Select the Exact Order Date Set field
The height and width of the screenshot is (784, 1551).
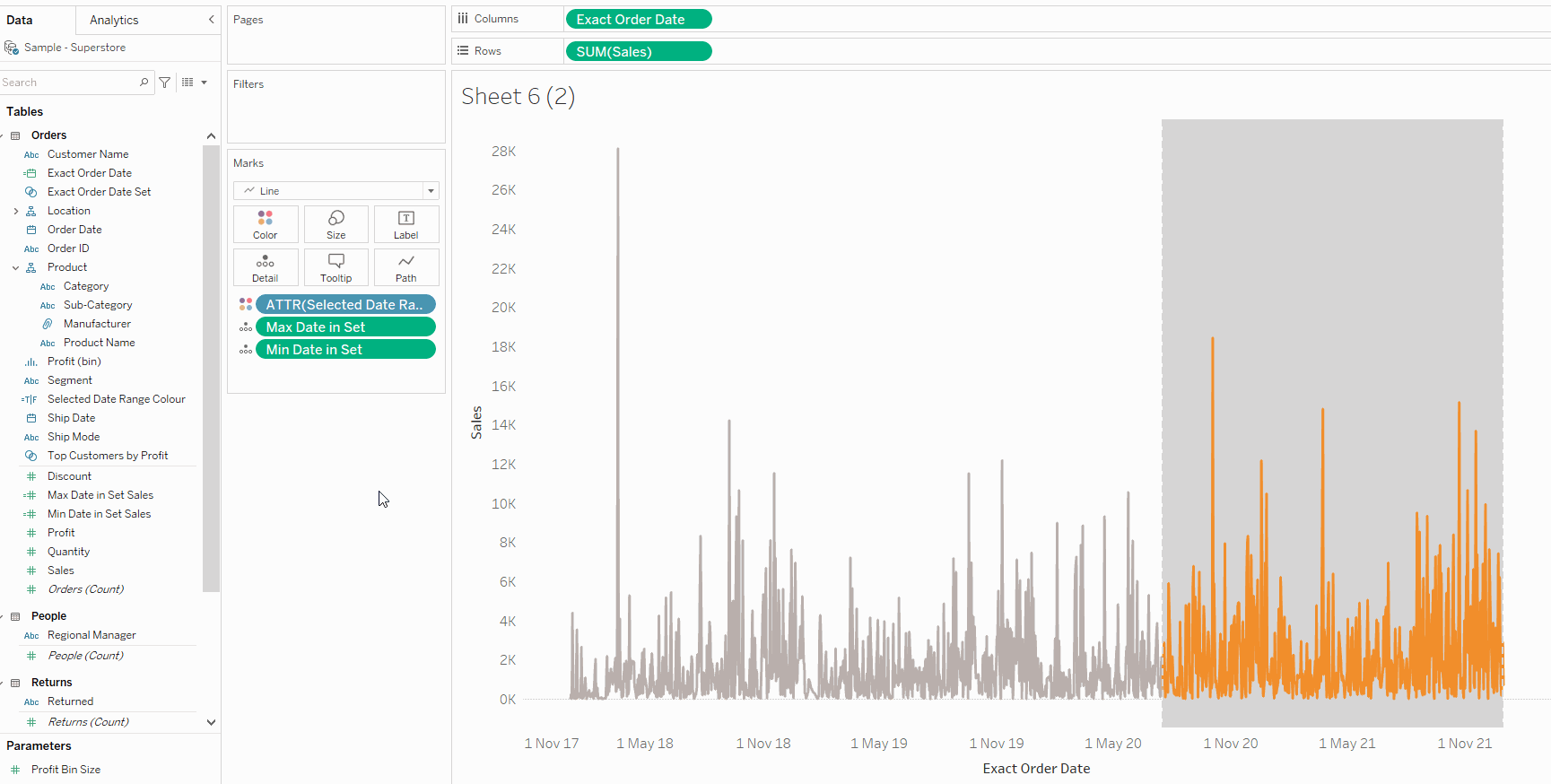[99, 192]
